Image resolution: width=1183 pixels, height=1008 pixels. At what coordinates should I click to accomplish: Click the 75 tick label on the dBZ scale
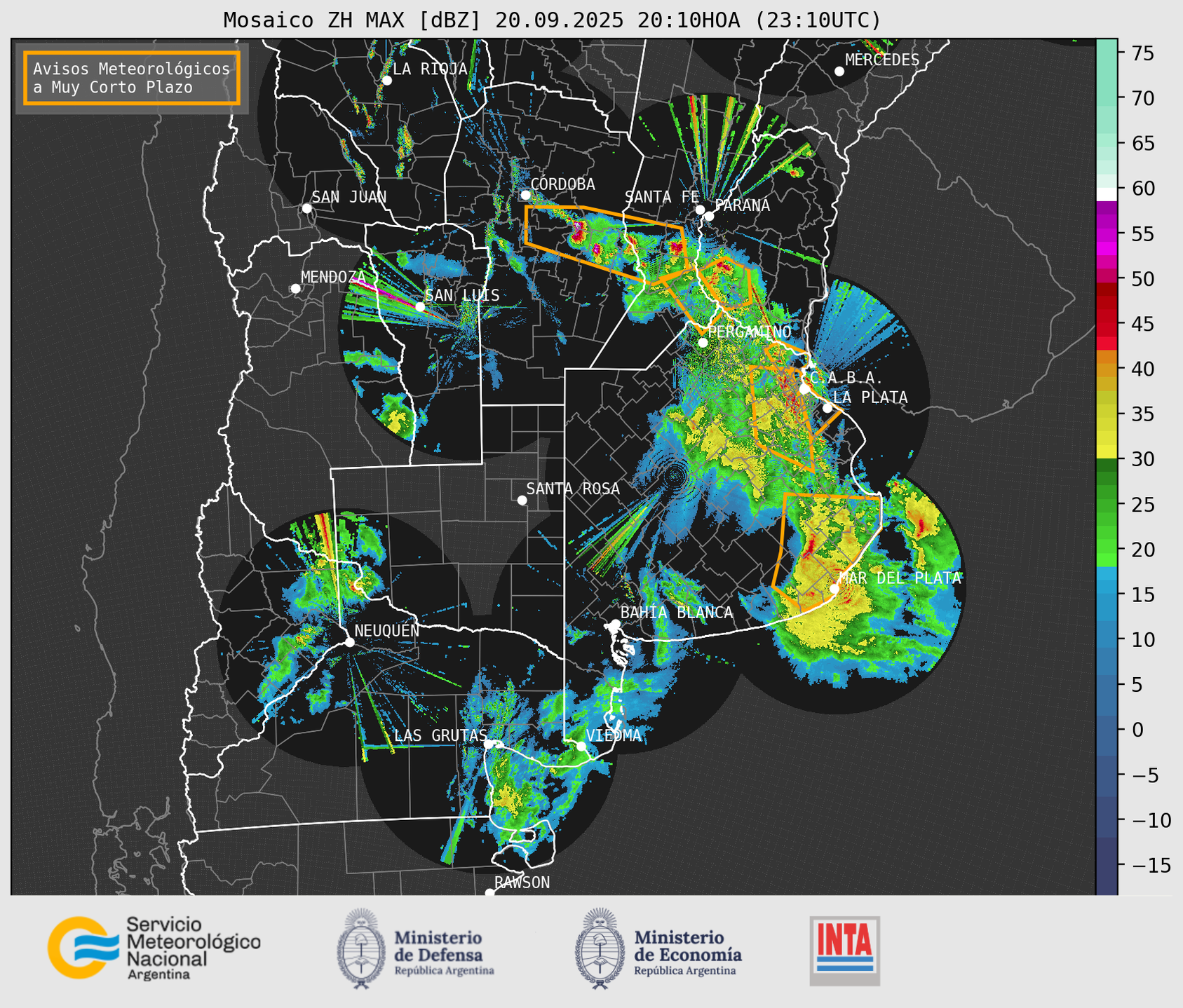(1143, 53)
